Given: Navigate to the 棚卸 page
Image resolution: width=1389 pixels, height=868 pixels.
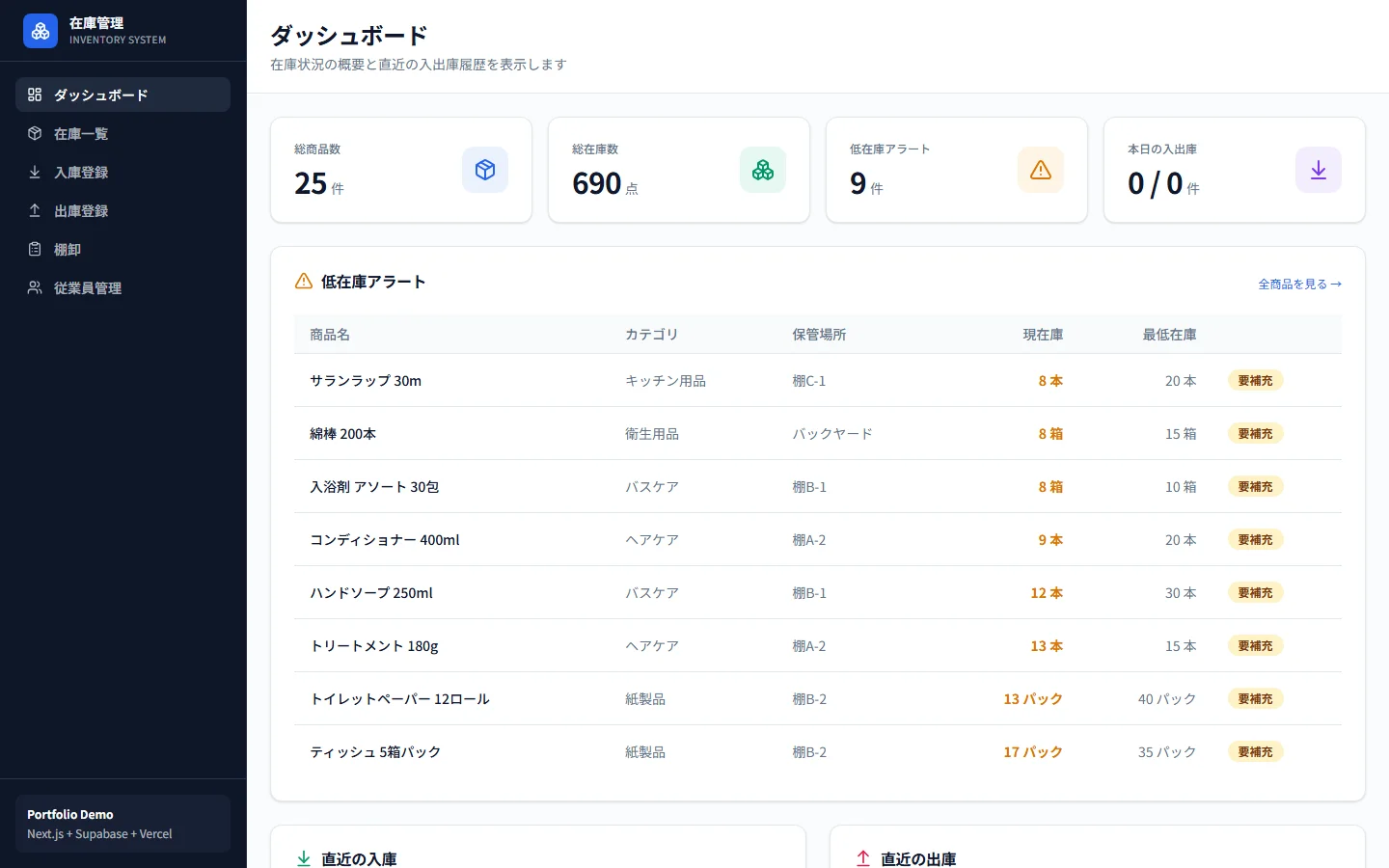Looking at the screenshot, I should [x=123, y=249].
